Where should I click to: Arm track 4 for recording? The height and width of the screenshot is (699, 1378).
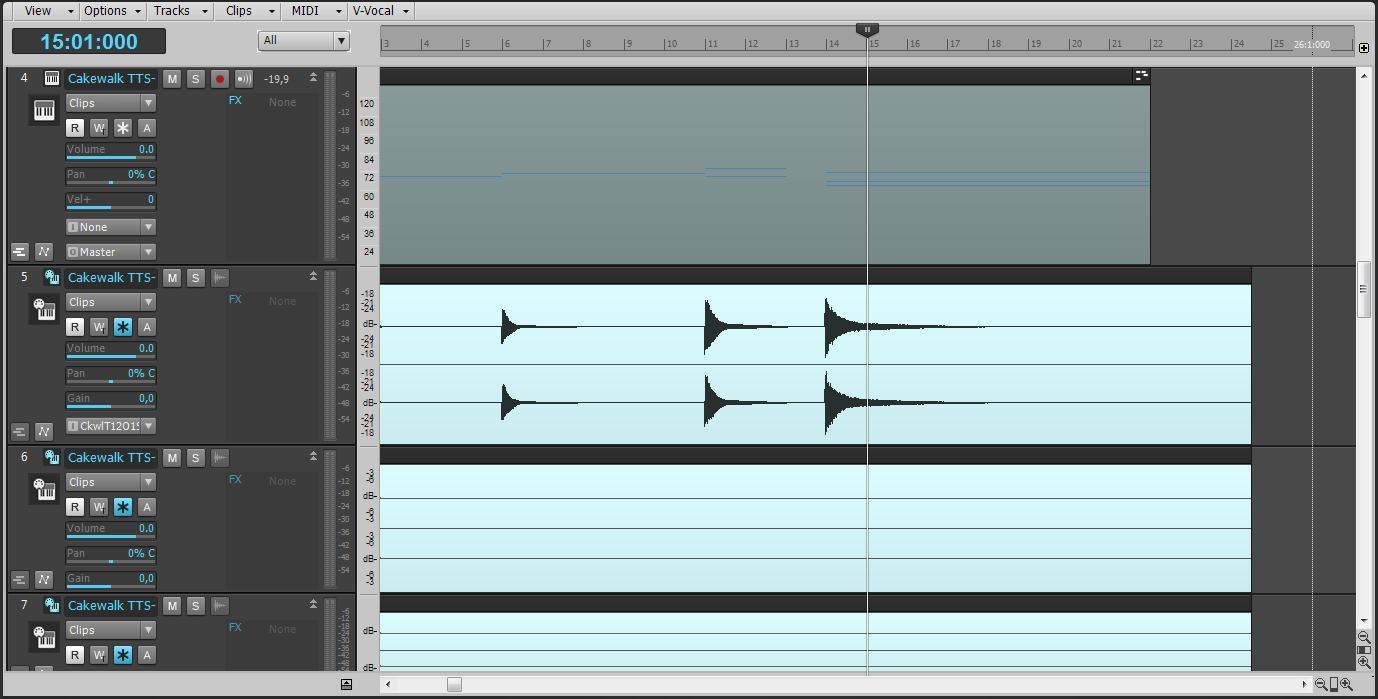click(x=220, y=79)
